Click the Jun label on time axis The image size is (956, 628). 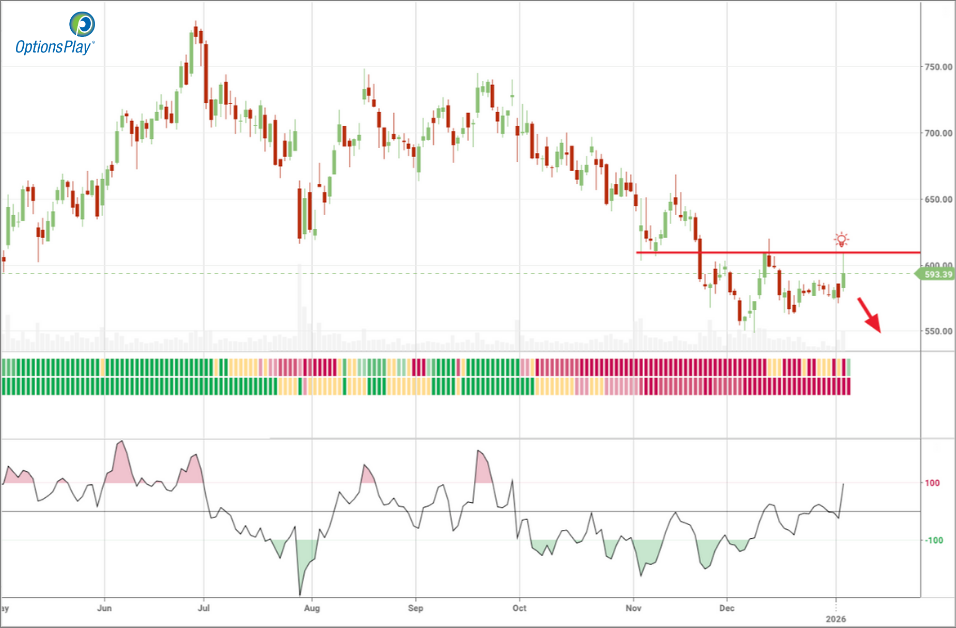105,607
